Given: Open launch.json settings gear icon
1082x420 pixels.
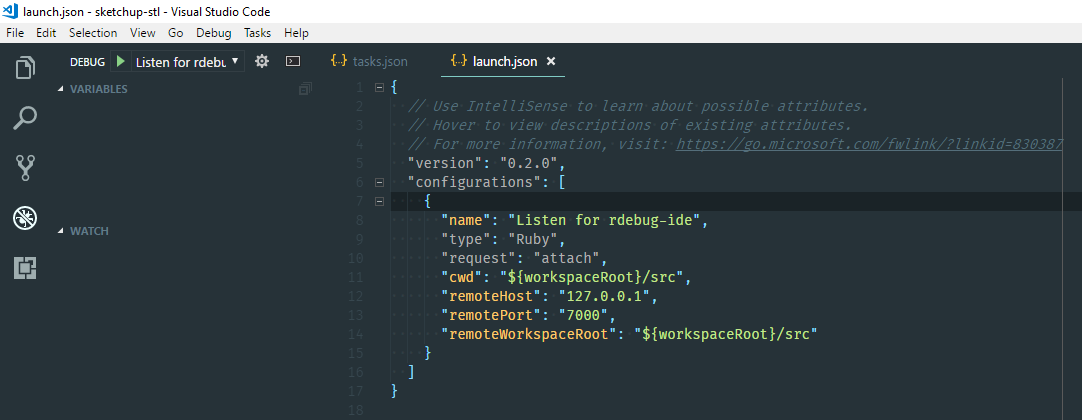Looking at the screenshot, I should [x=262, y=61].
